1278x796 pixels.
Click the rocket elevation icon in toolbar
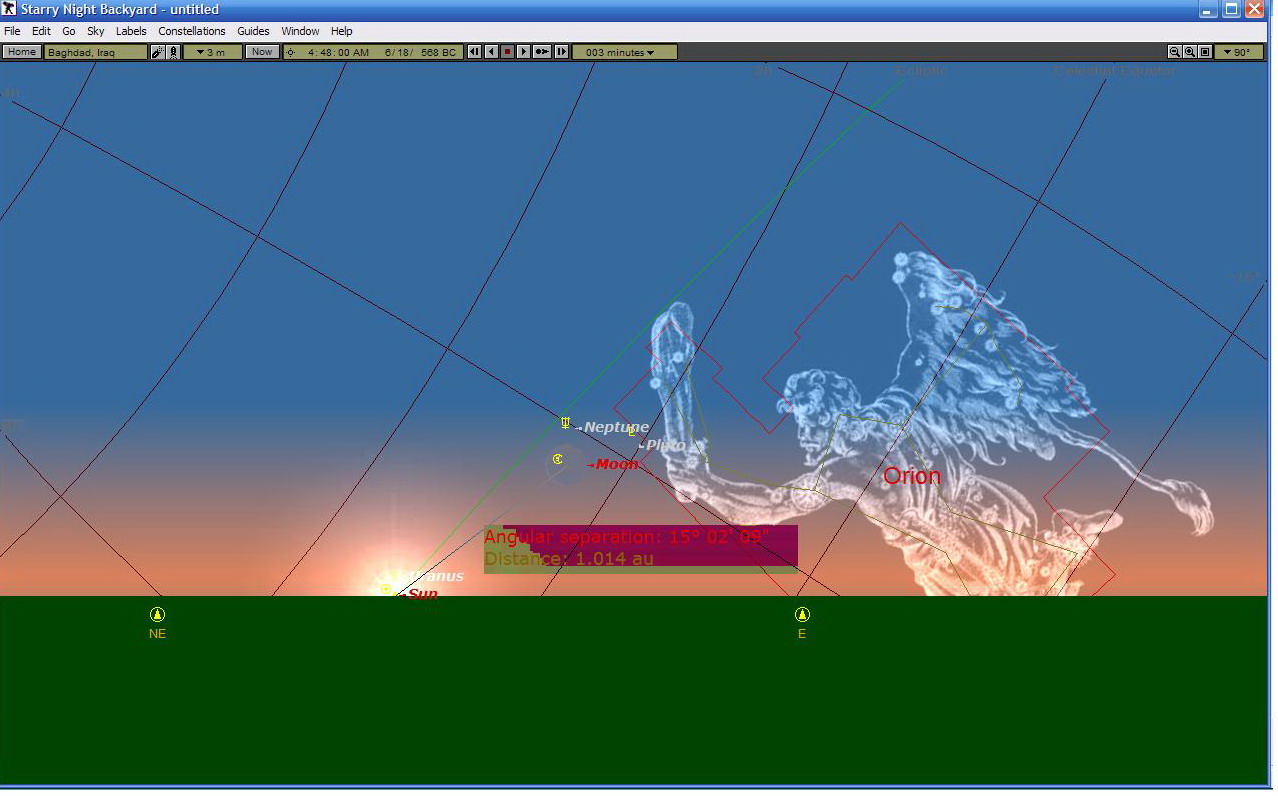(173, 52)
